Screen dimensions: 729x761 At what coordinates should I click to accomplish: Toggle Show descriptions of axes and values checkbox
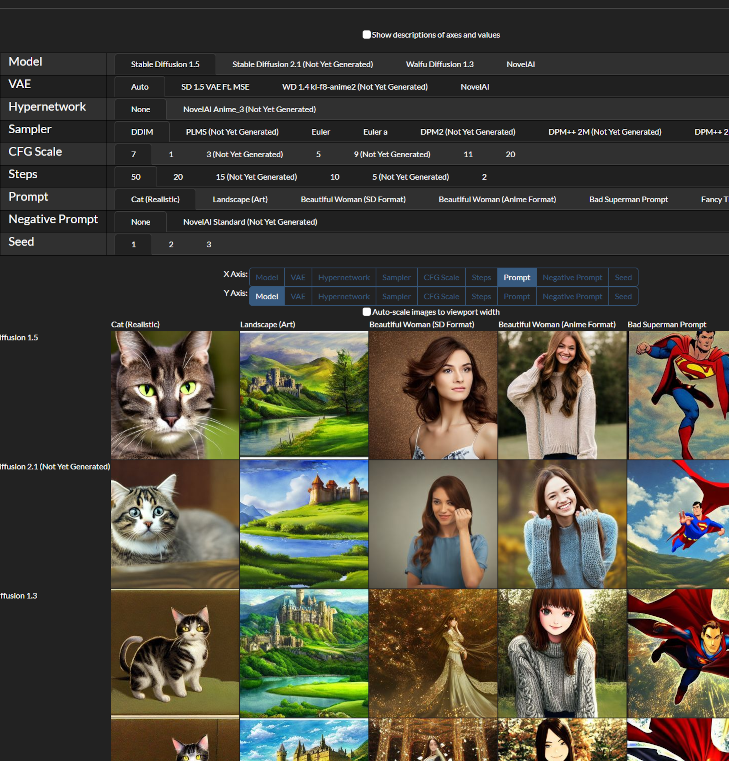click(x=367, y=35)
